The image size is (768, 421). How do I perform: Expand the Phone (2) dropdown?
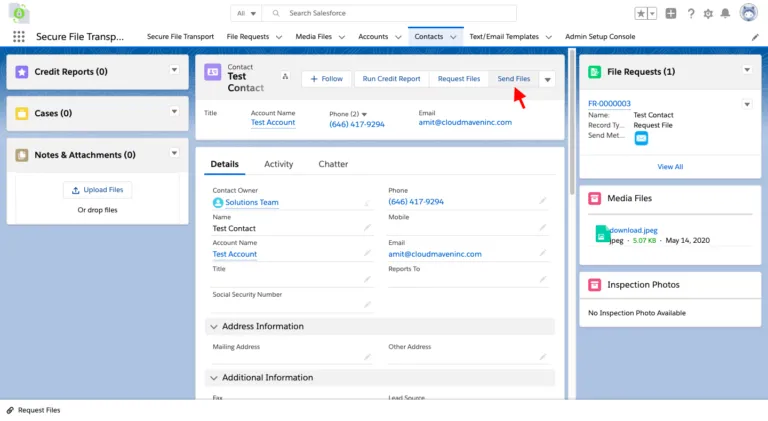coord(364,115)
